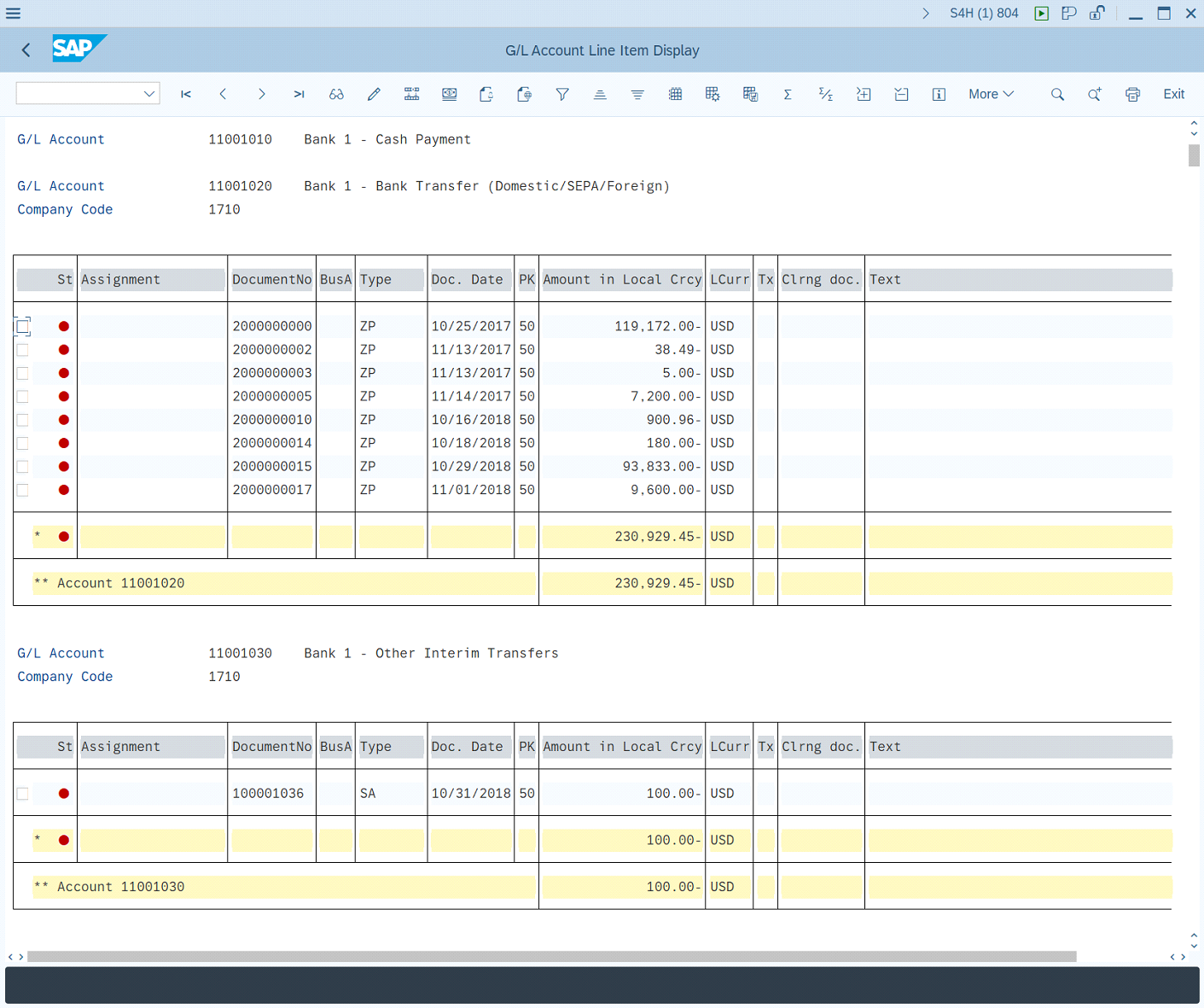The image size is (1204, 1008).
Task: Select checkbox for document 2000000002
Action: pyautogui.click(x=23, y=350)
